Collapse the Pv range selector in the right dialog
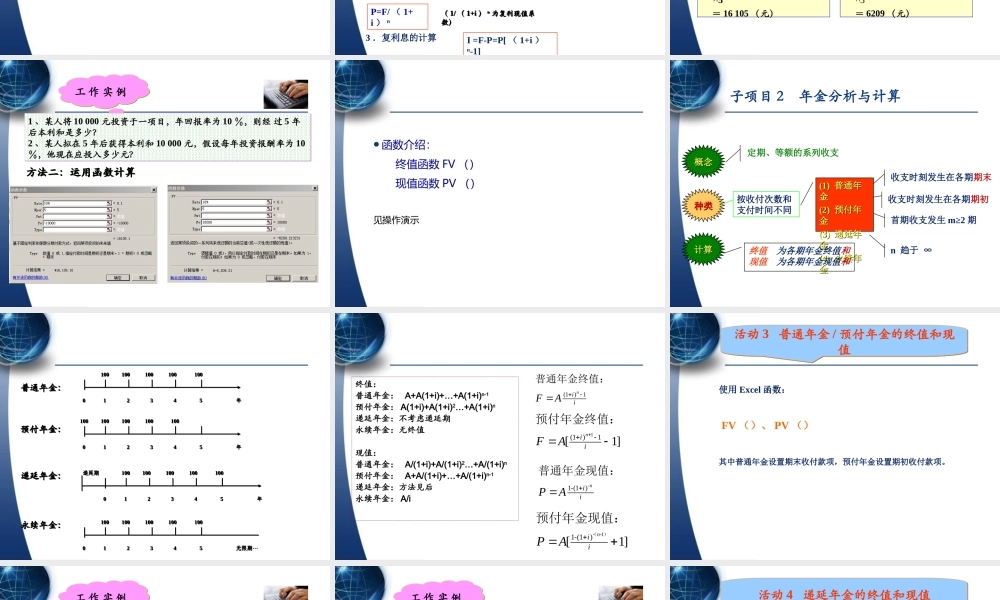The height and width of the screenshot is (600, 1000). pyautogui.click(x=269, y=222)
